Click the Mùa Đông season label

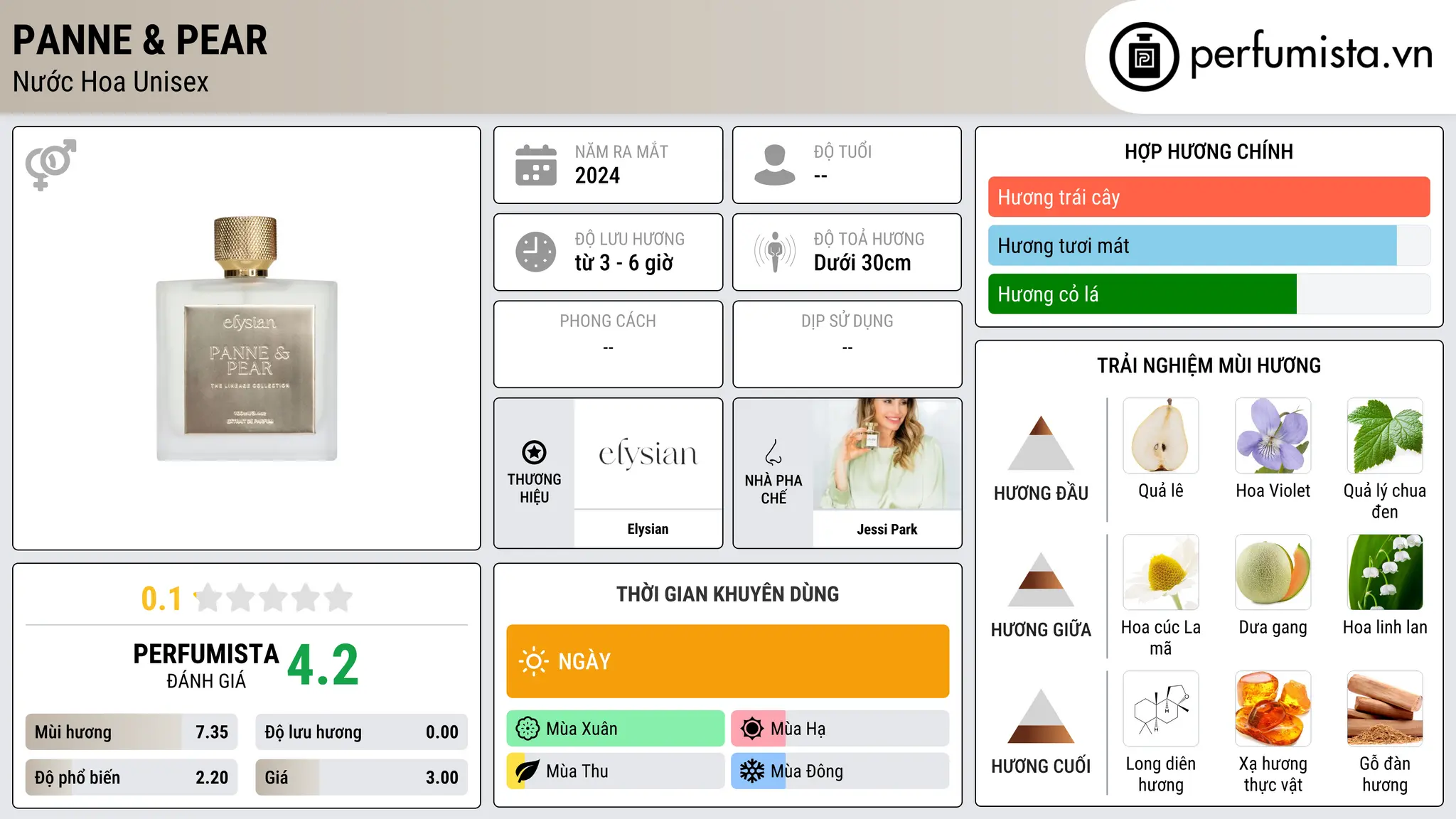coord(807,771)
